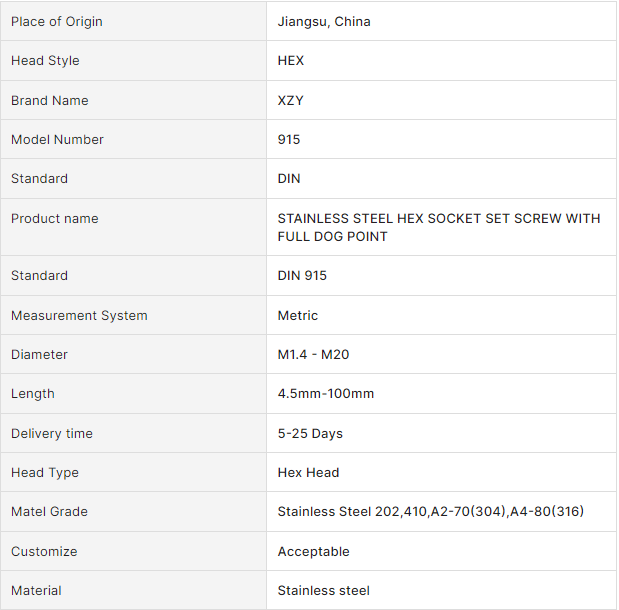Click the "Head Style" row label
The width and height of the screenshot is (619, 610).
click(x=45, y=60)
